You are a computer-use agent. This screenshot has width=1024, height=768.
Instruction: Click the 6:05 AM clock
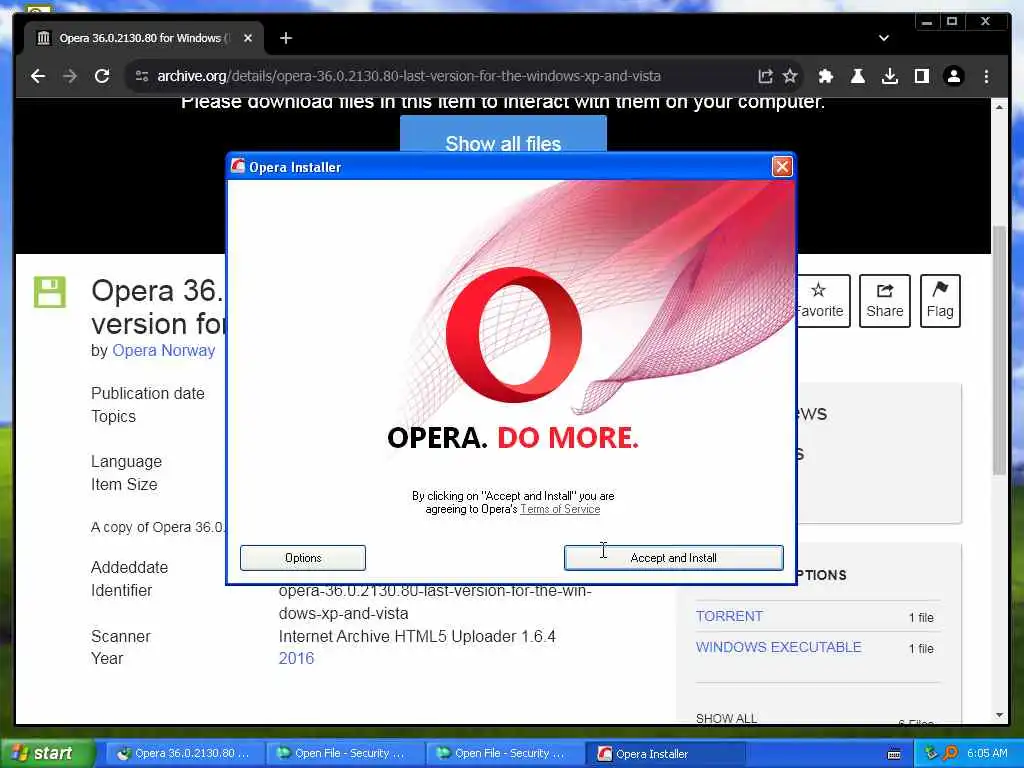[987, 753]
